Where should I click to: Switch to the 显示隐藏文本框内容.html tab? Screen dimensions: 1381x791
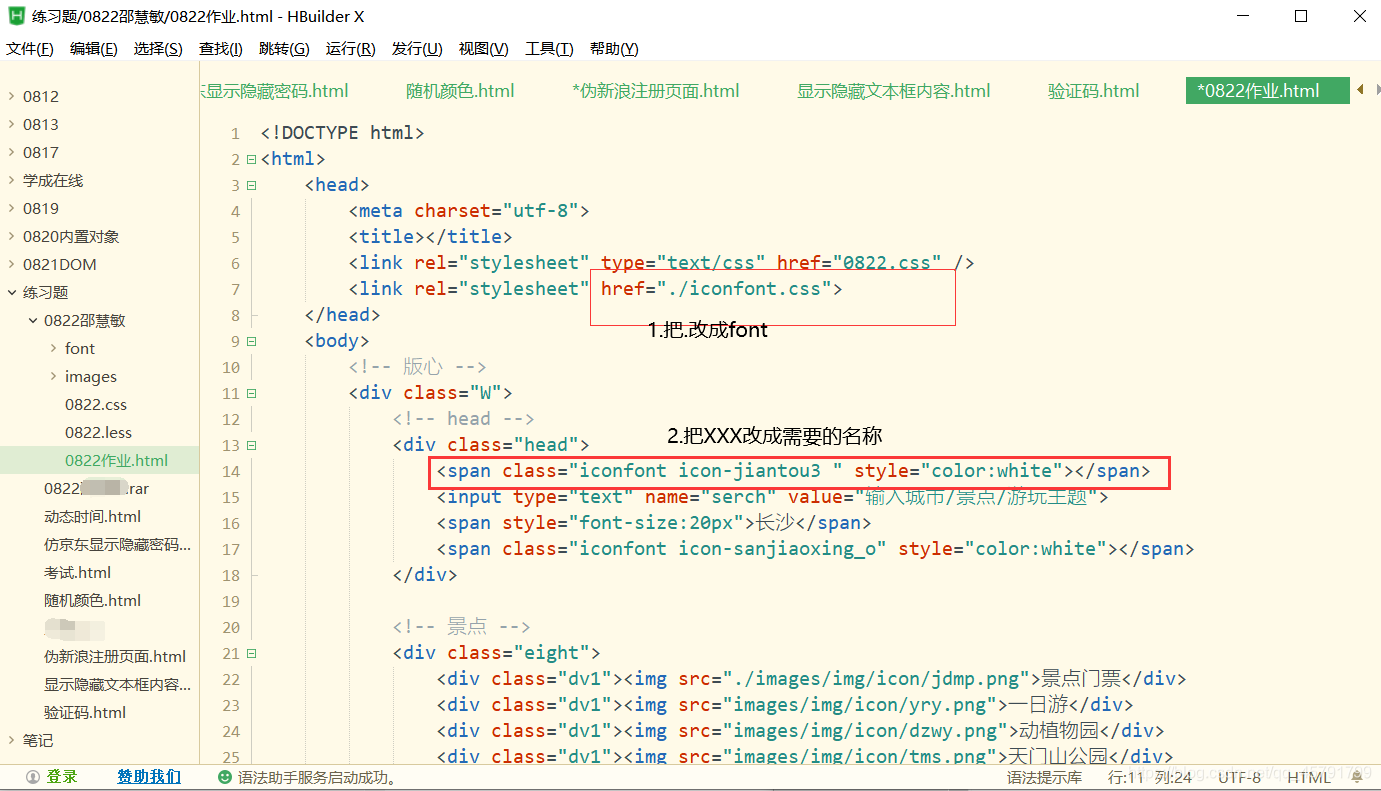tap(894, 91)
